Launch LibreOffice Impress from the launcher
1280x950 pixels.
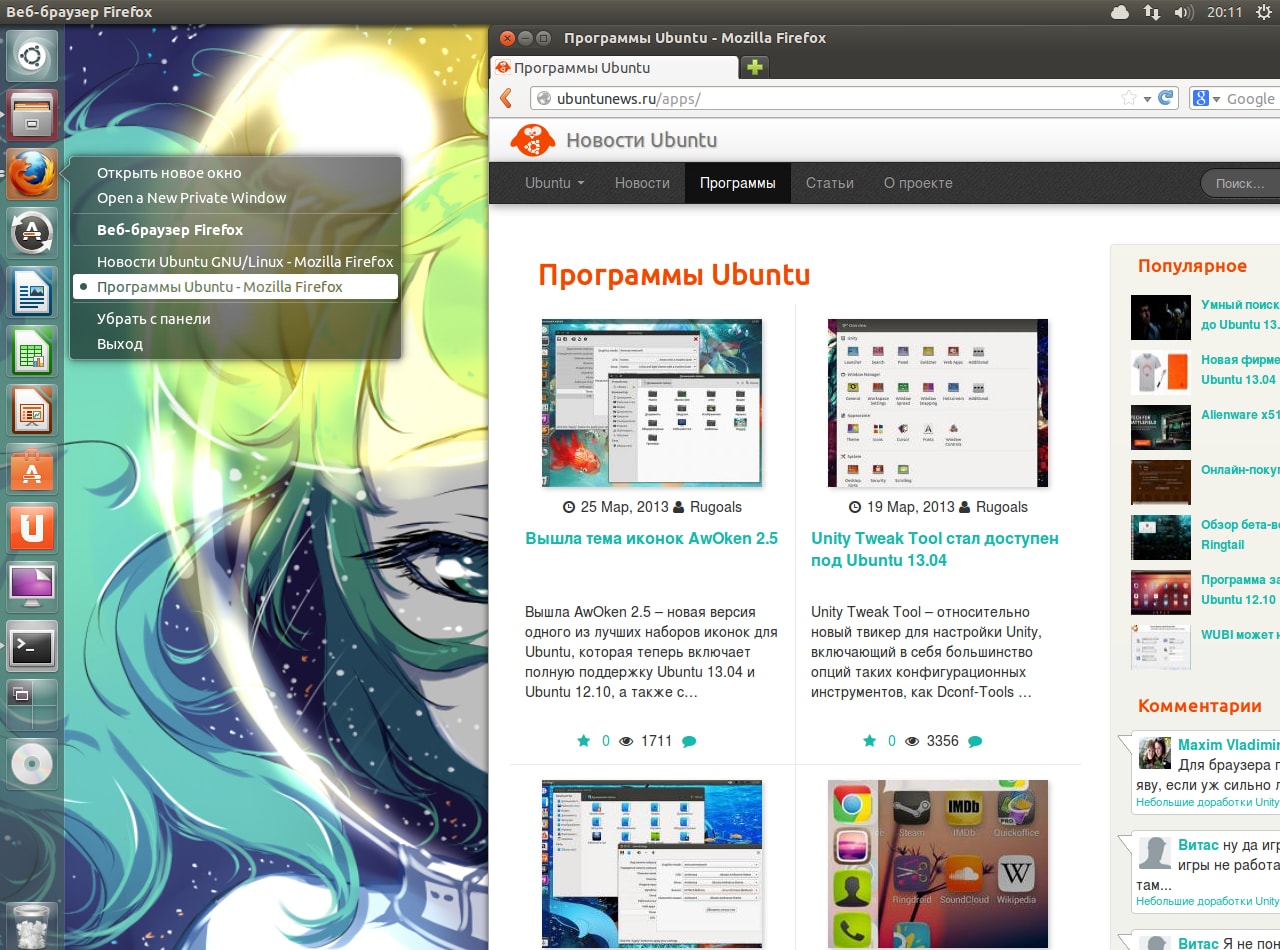click(32, 409)
